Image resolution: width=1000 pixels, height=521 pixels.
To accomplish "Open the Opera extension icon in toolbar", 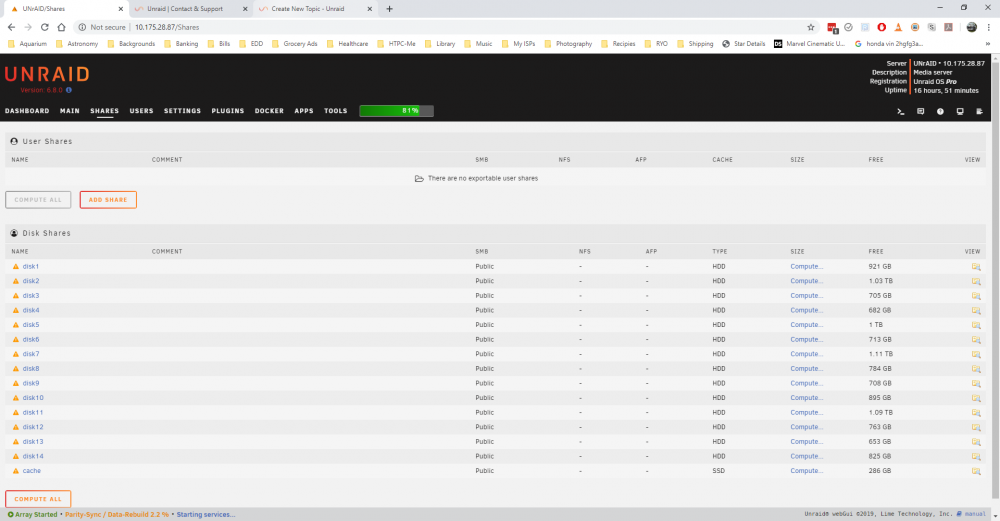I will tap(881, 27).
